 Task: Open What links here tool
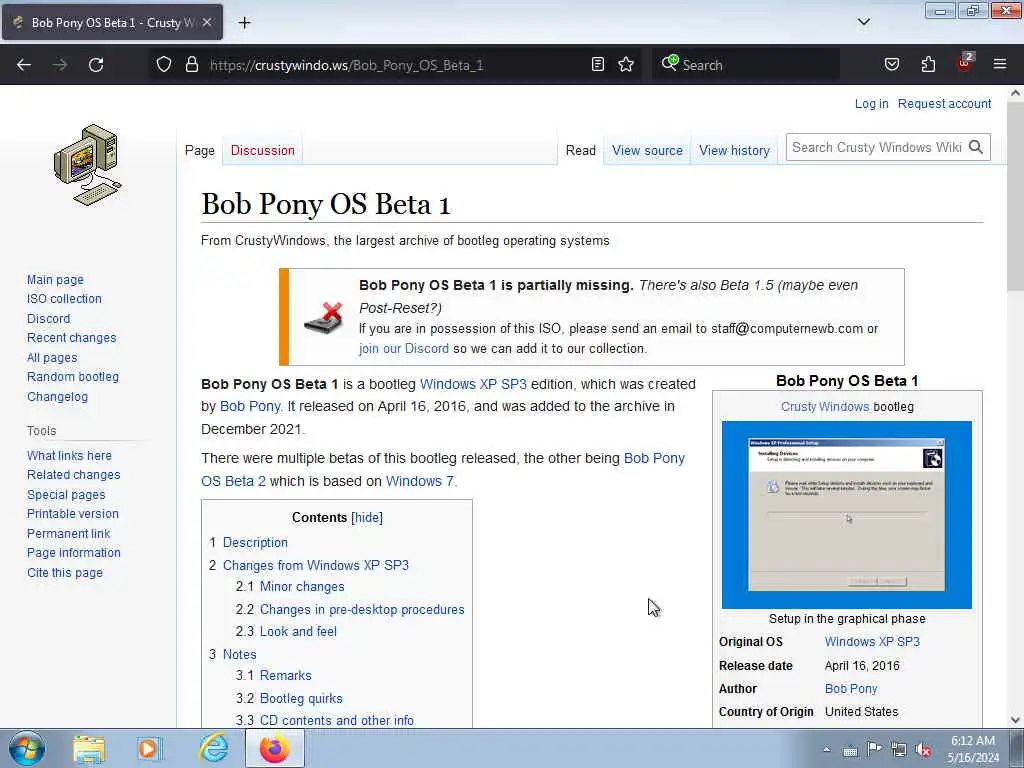[x=69, y=455]
